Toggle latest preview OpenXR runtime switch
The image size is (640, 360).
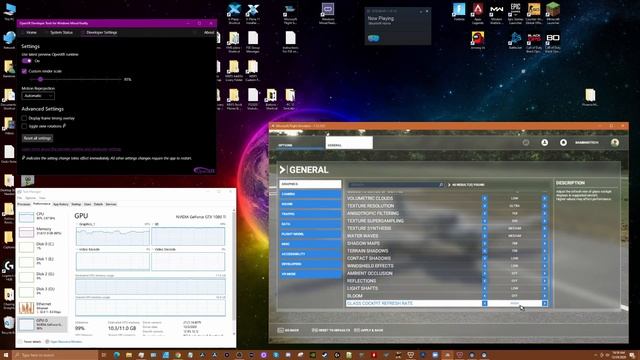click(27, 61)
